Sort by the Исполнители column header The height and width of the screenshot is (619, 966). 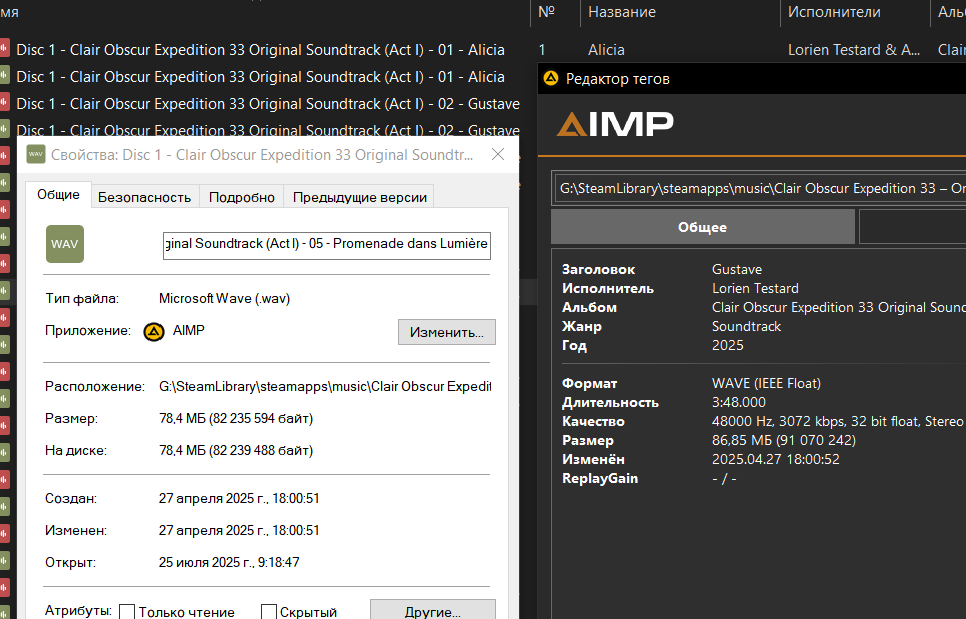click(834, 12)
